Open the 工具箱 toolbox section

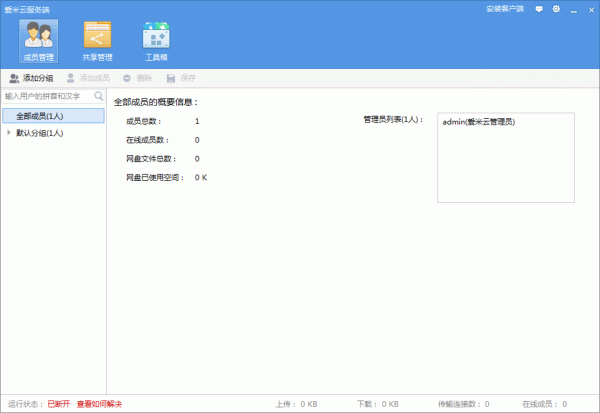[156, 41]
